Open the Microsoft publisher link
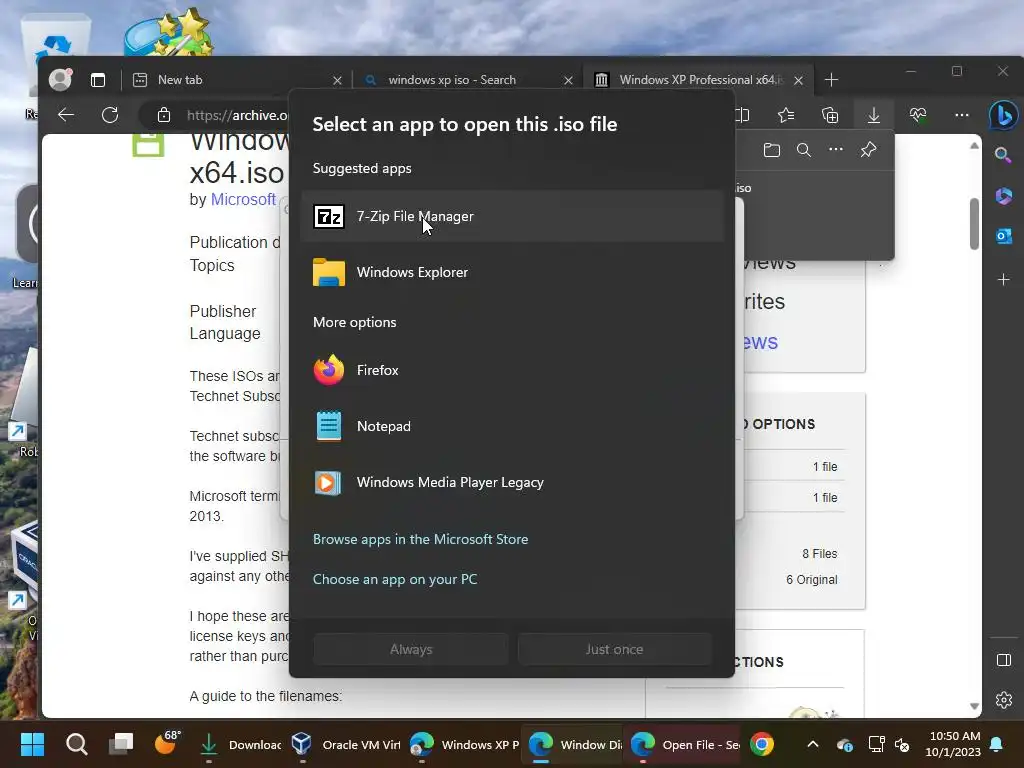Screen dimensions: 1024x768 tap(243, 199)
